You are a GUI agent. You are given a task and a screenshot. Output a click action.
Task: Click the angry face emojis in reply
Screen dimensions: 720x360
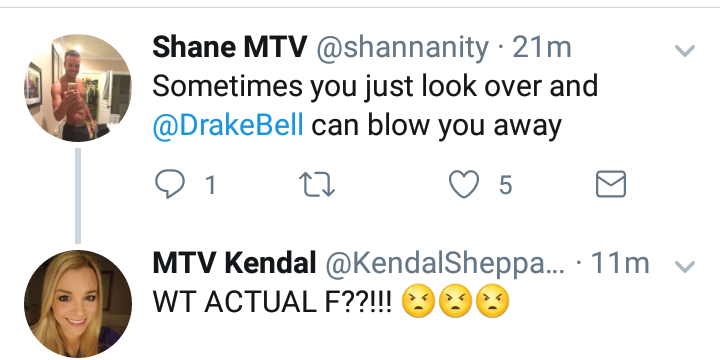tap(456, 302)
